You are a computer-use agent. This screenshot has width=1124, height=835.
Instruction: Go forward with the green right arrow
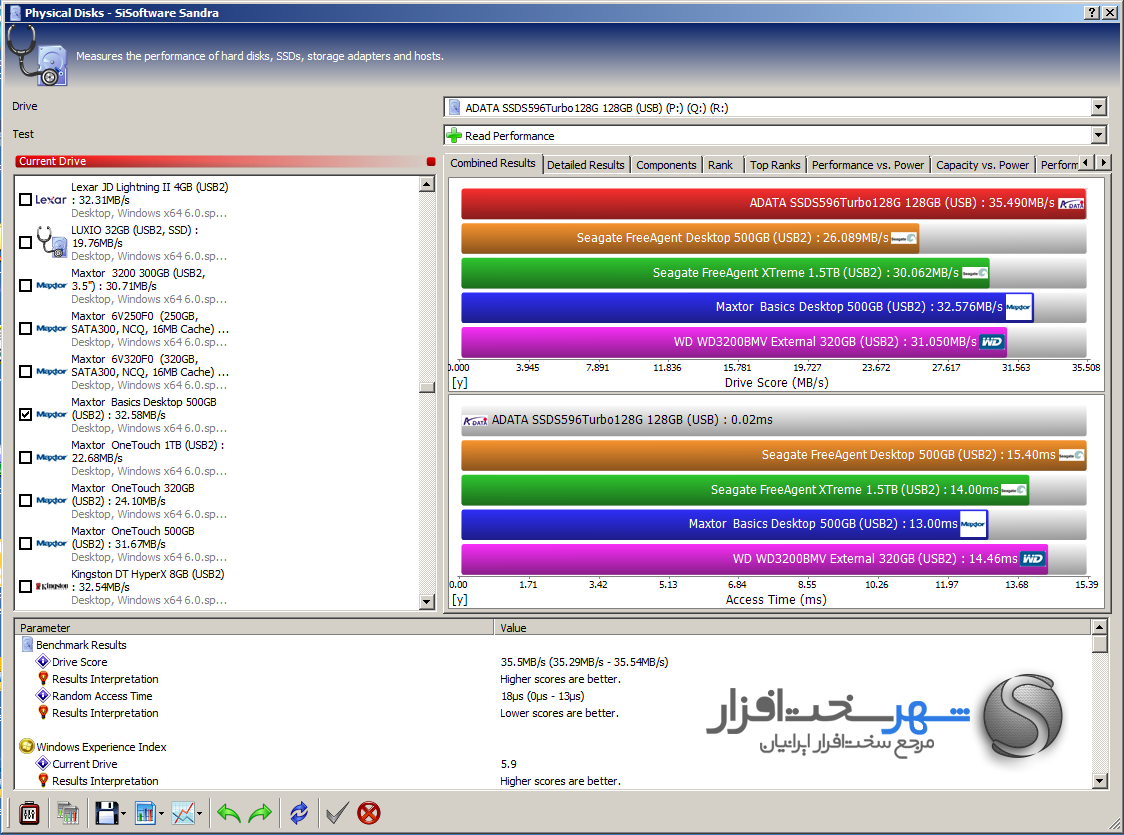click(260, 813)
